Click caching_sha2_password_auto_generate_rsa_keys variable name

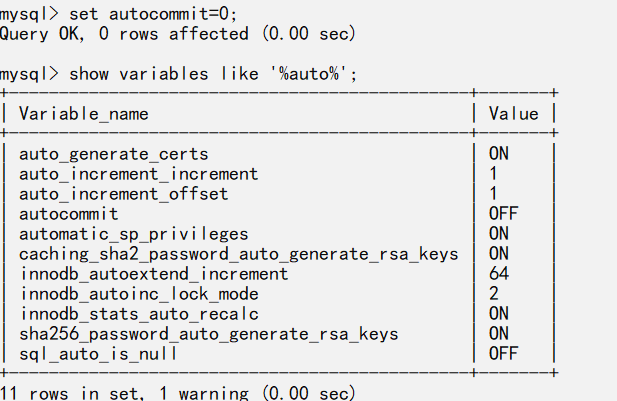(238, 254)
